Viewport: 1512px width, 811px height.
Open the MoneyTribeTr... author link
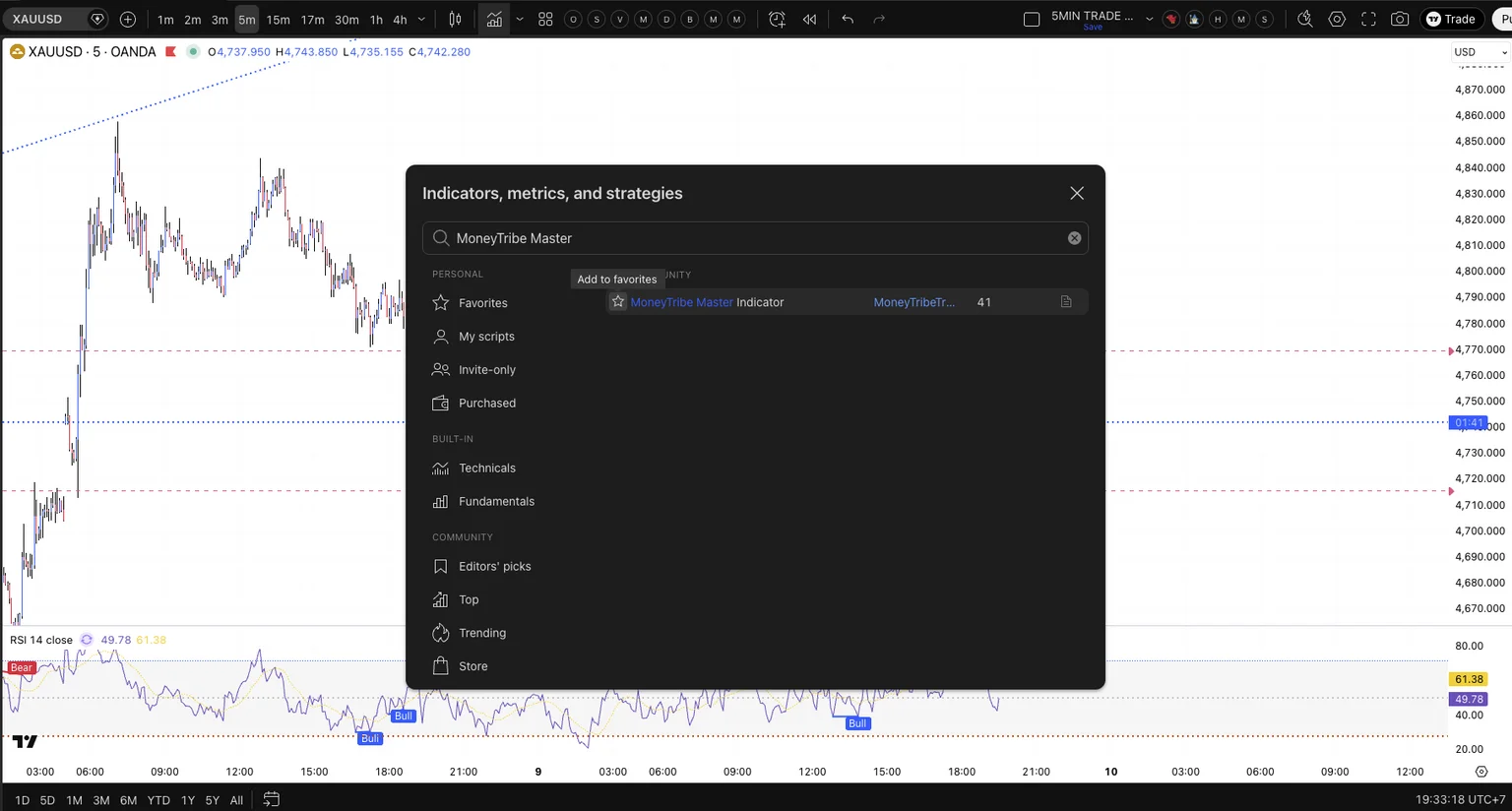(913, 302)
